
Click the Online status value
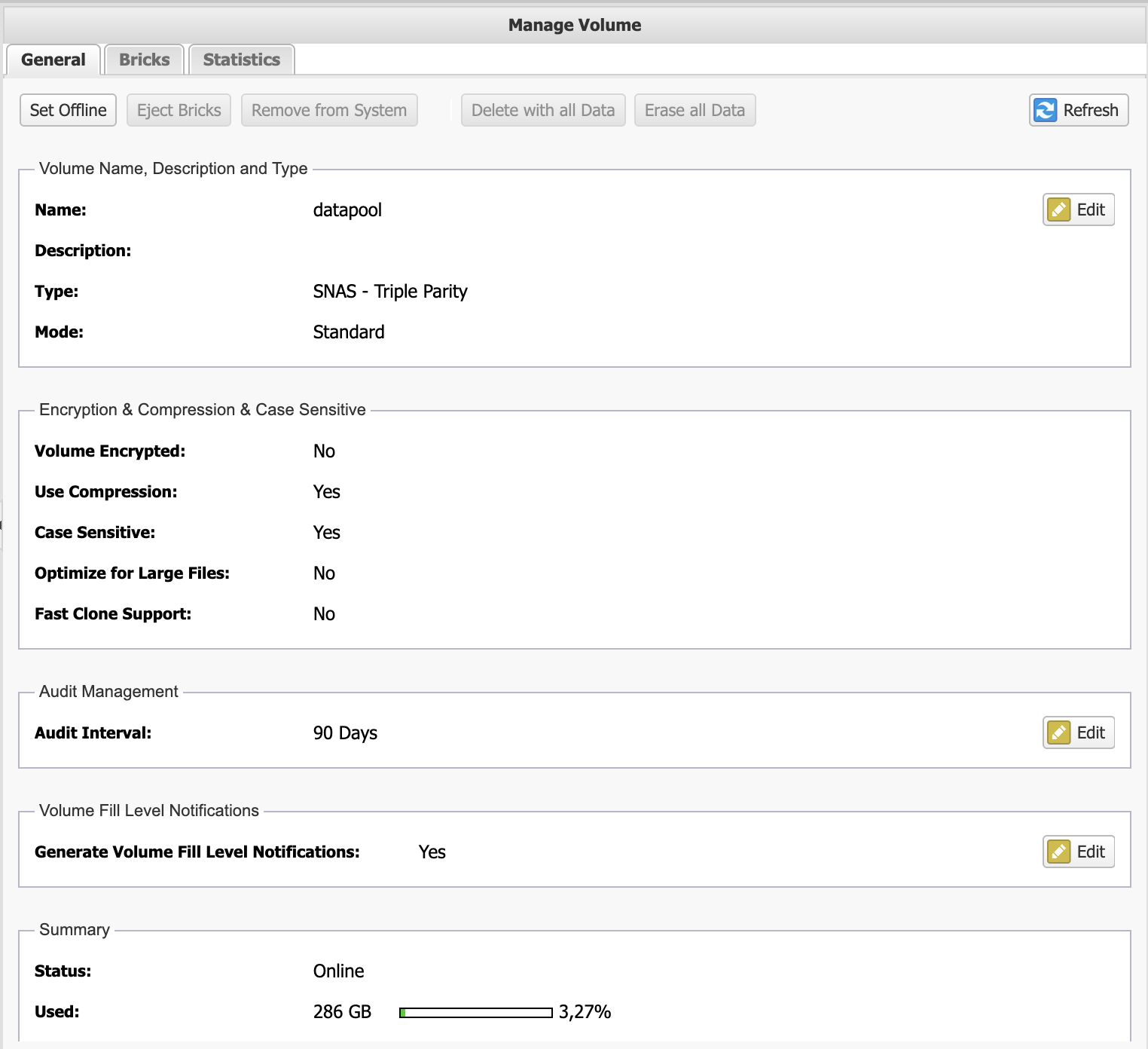pyautogui.click(x=338, y=971)
